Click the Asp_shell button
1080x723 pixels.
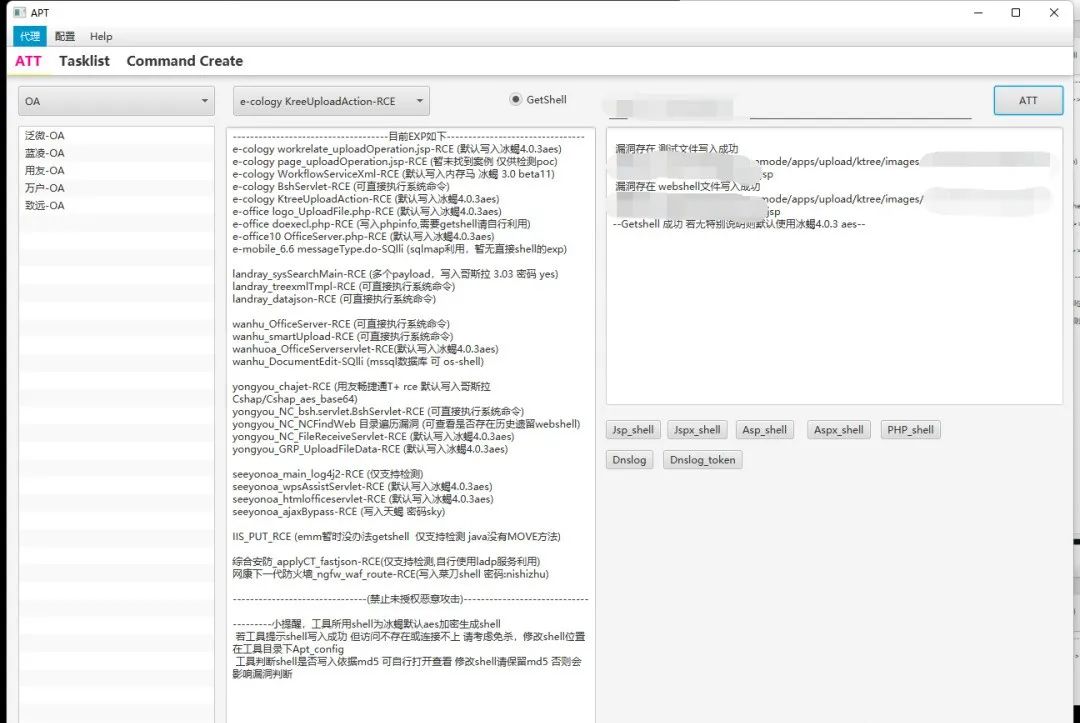tap(765, 430)
